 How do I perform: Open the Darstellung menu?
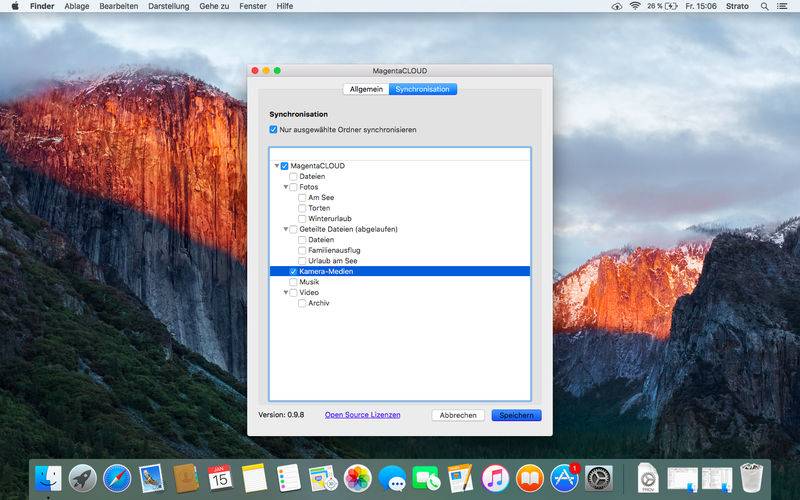tap(167, 6)
